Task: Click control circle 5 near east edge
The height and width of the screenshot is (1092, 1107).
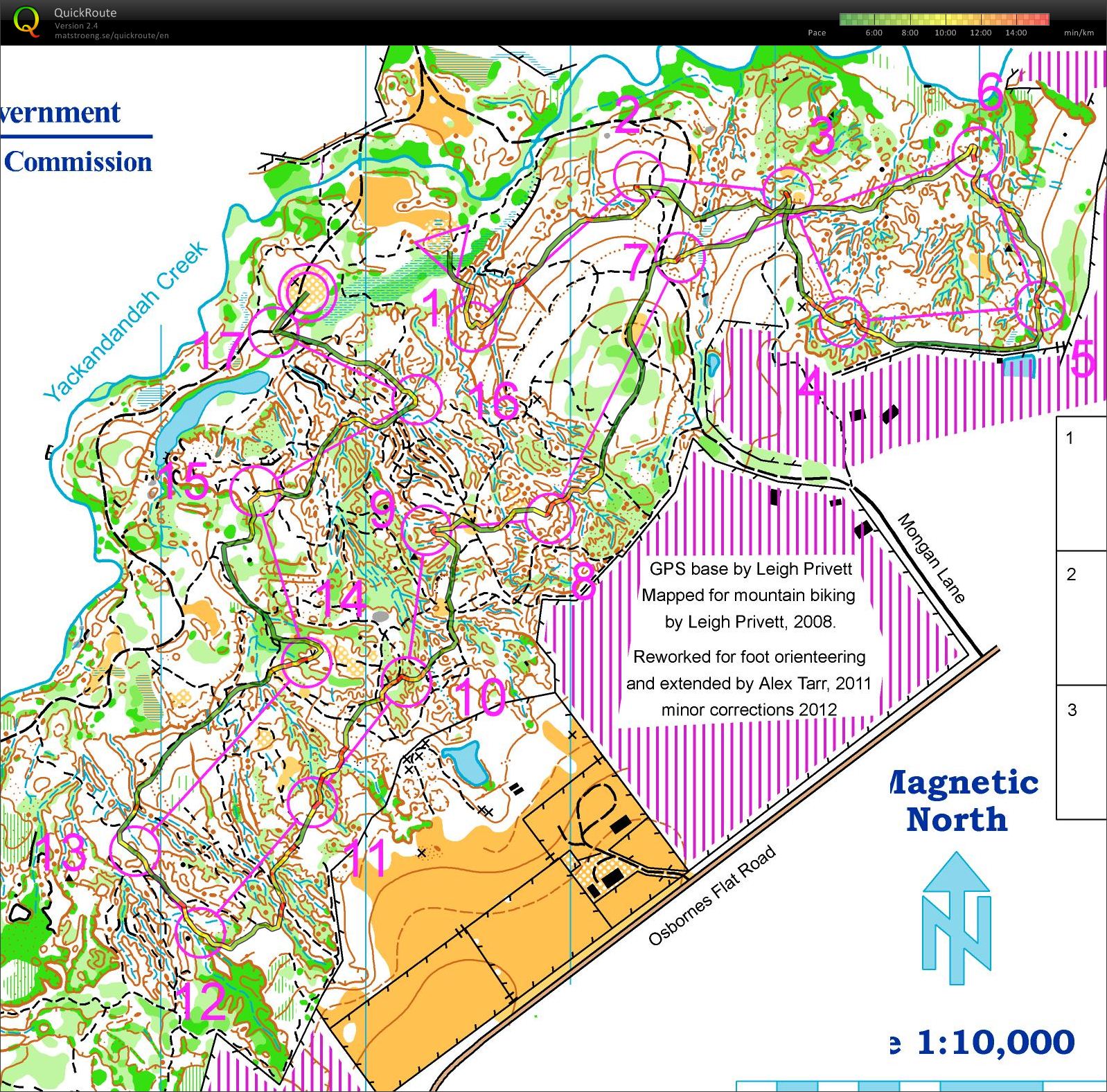Action: [x=1038, y=306]
